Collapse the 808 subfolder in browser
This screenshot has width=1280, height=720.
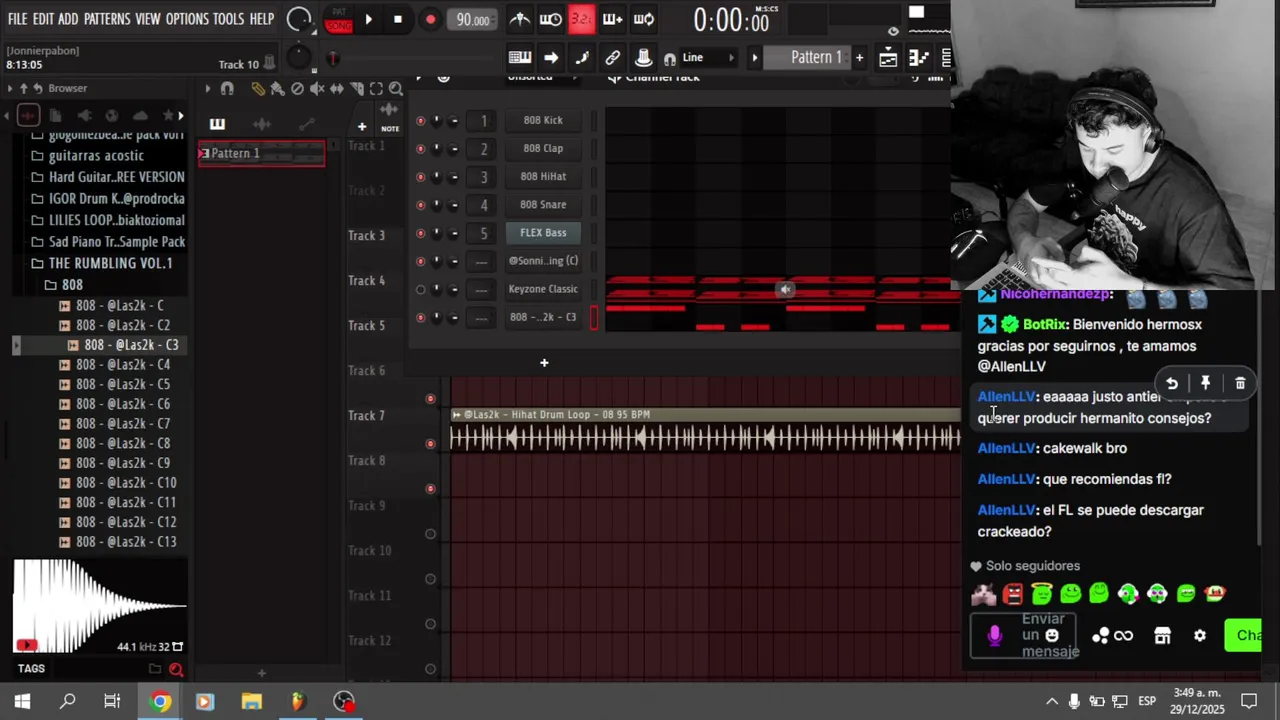(72, 285)
